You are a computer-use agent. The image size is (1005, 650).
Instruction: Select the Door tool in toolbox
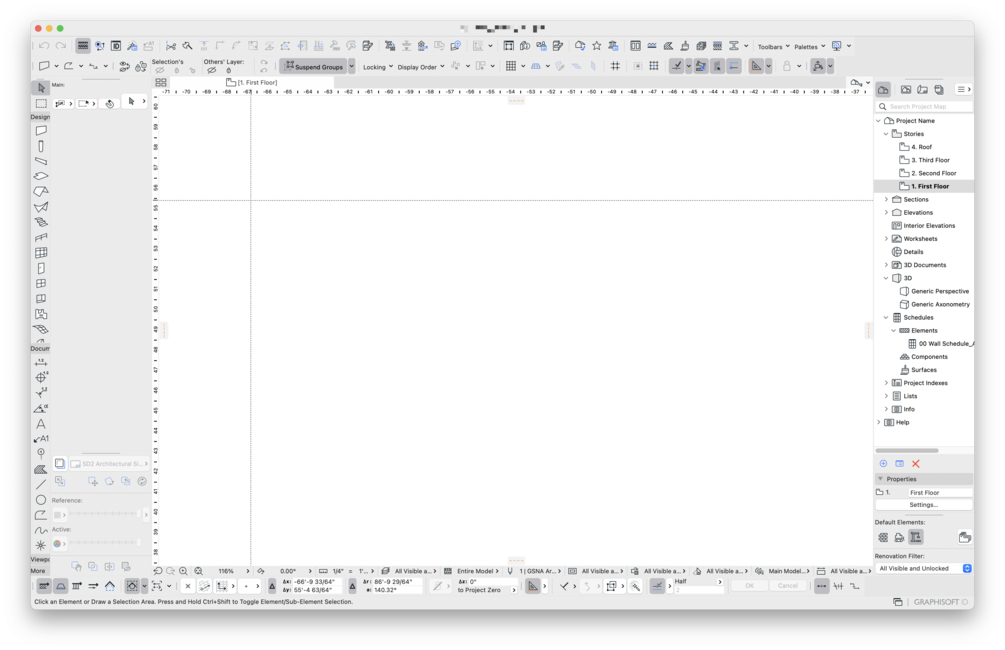[41, 268]
